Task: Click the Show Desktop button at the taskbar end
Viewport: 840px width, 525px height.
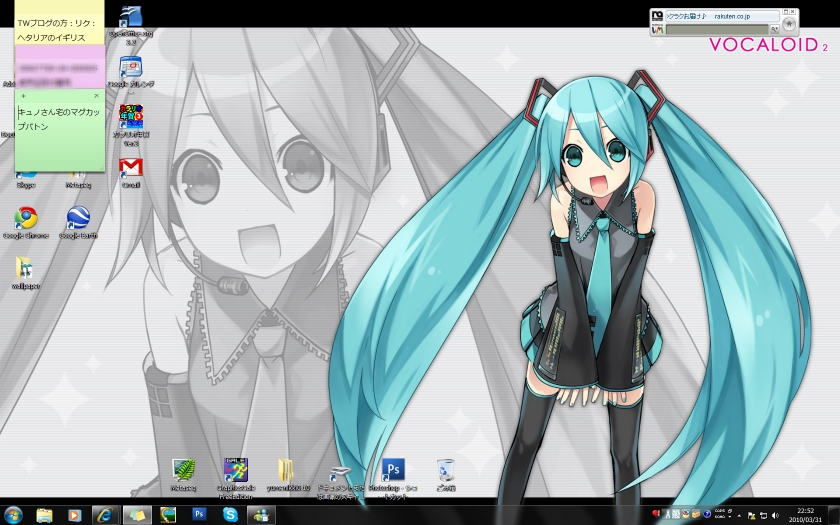Action: [834, 515]
